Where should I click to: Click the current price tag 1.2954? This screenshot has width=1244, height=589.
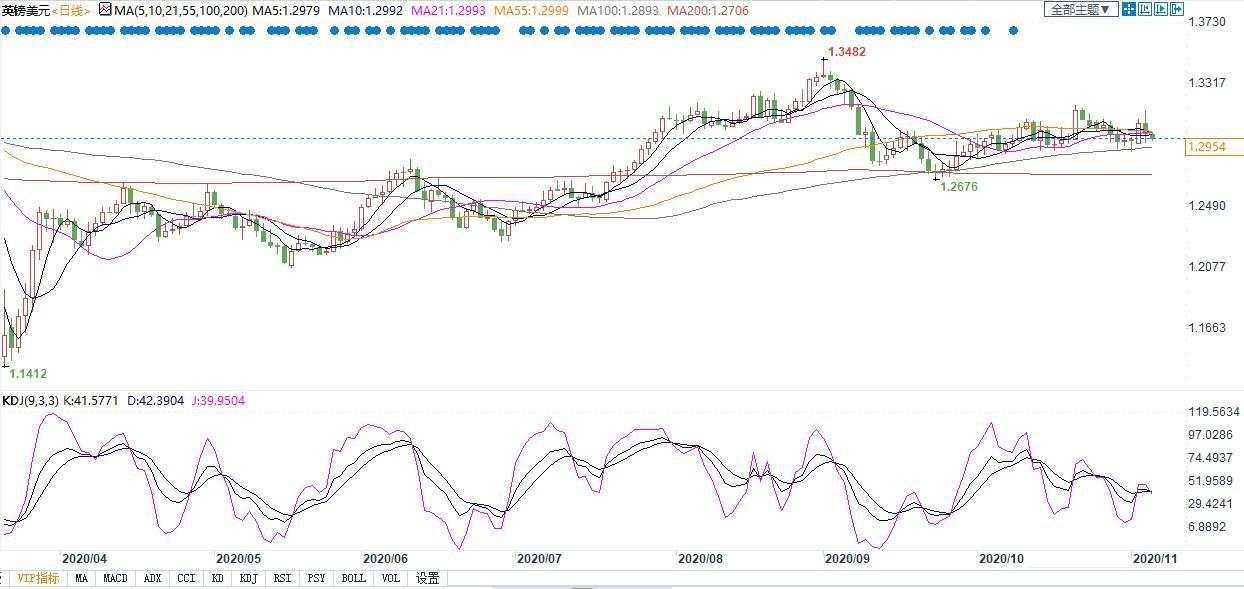coord(1214,147)
